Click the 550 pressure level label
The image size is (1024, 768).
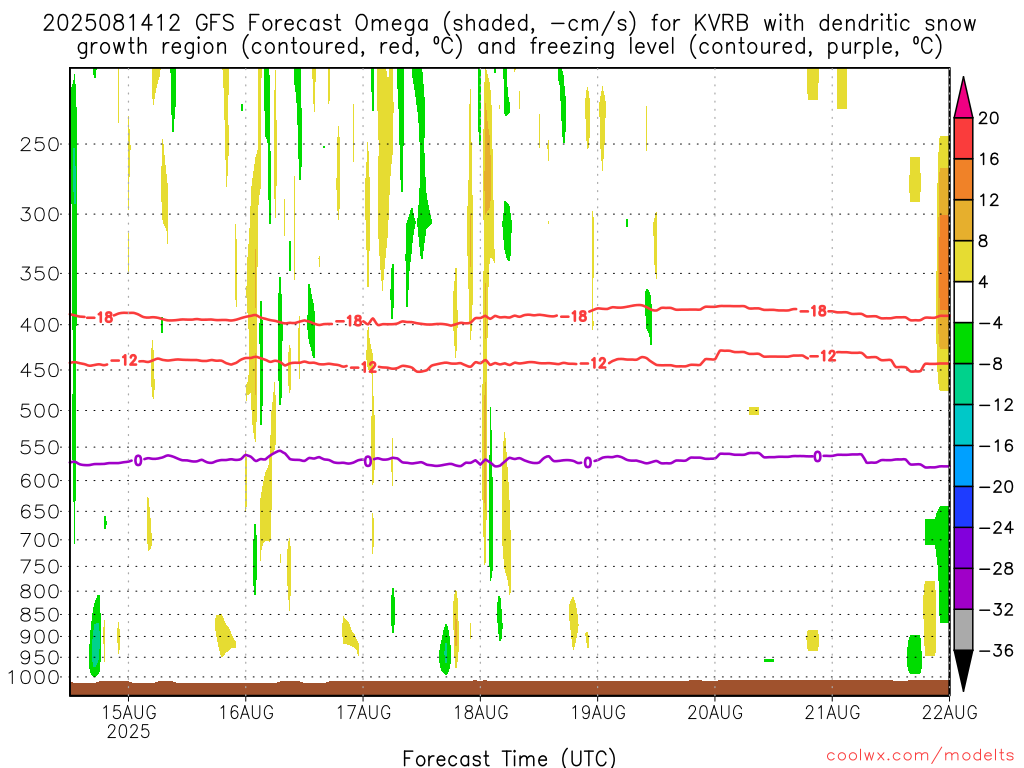tap(40, 447)
